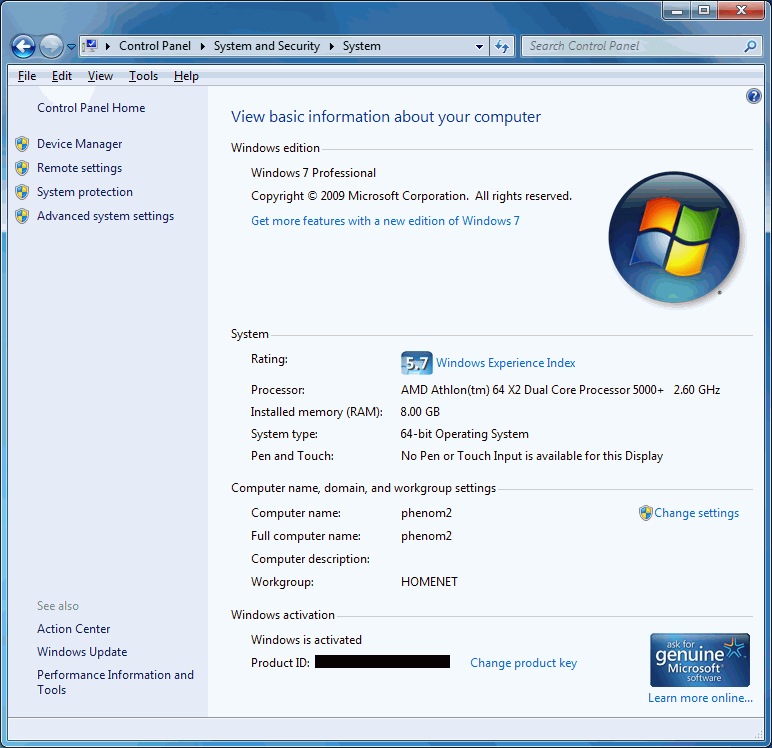Click the 8.00 GB memory value
The image size is (772, 748).
(420, 412)
